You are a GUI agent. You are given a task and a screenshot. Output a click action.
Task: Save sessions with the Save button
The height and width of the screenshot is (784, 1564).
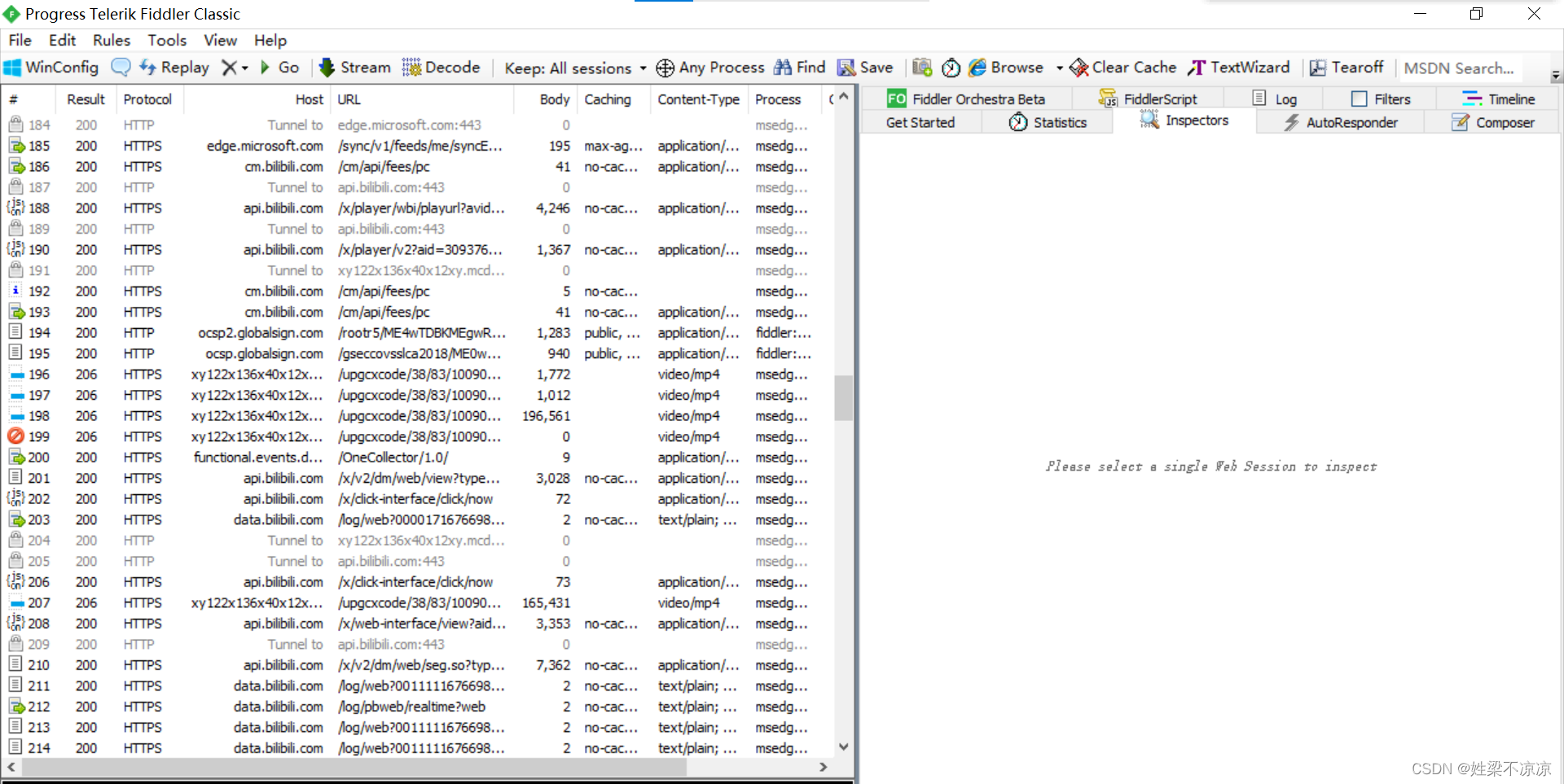pyautogui.click(x=866, y=68)
